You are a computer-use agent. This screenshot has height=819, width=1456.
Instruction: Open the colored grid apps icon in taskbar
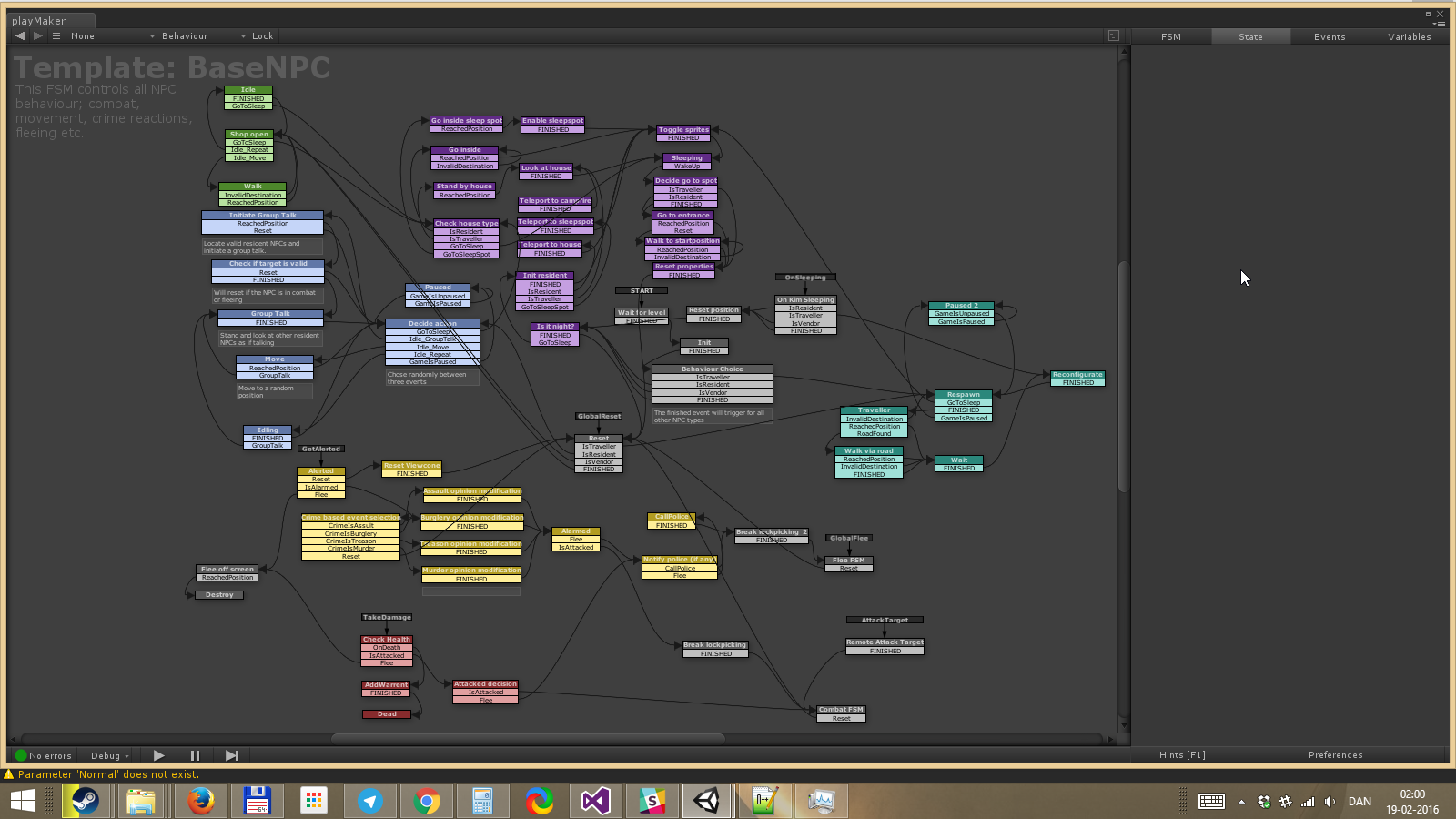(314, 801)
